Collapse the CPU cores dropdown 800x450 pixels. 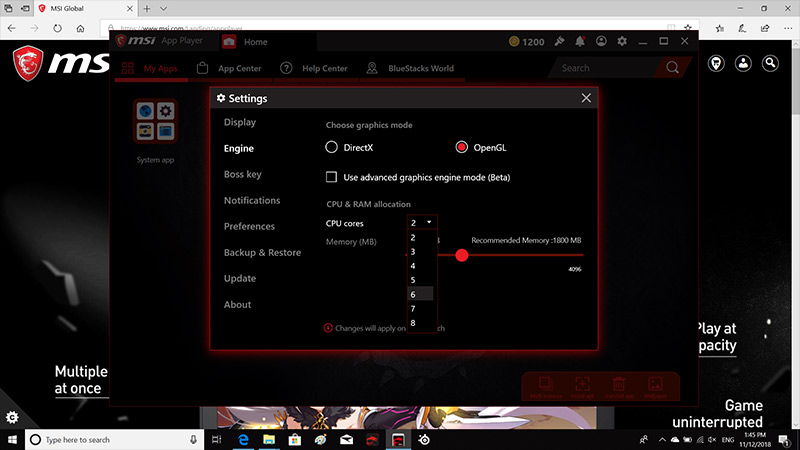[422, 222]
